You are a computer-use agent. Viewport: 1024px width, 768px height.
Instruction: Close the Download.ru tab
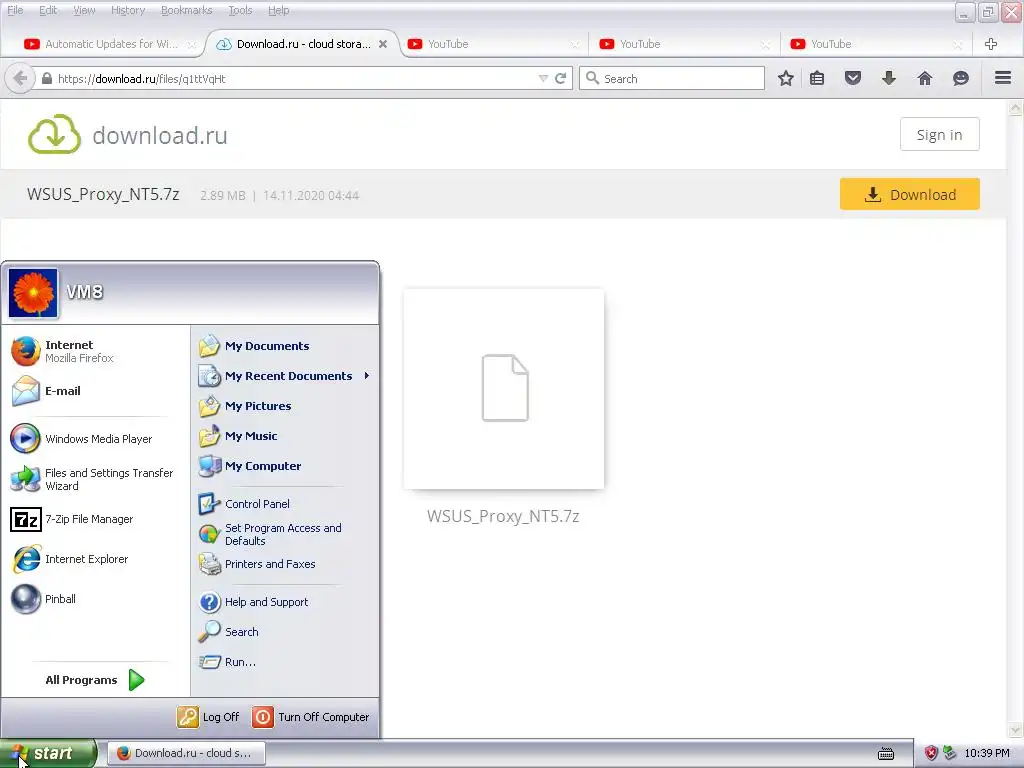(x=383, y=44)
